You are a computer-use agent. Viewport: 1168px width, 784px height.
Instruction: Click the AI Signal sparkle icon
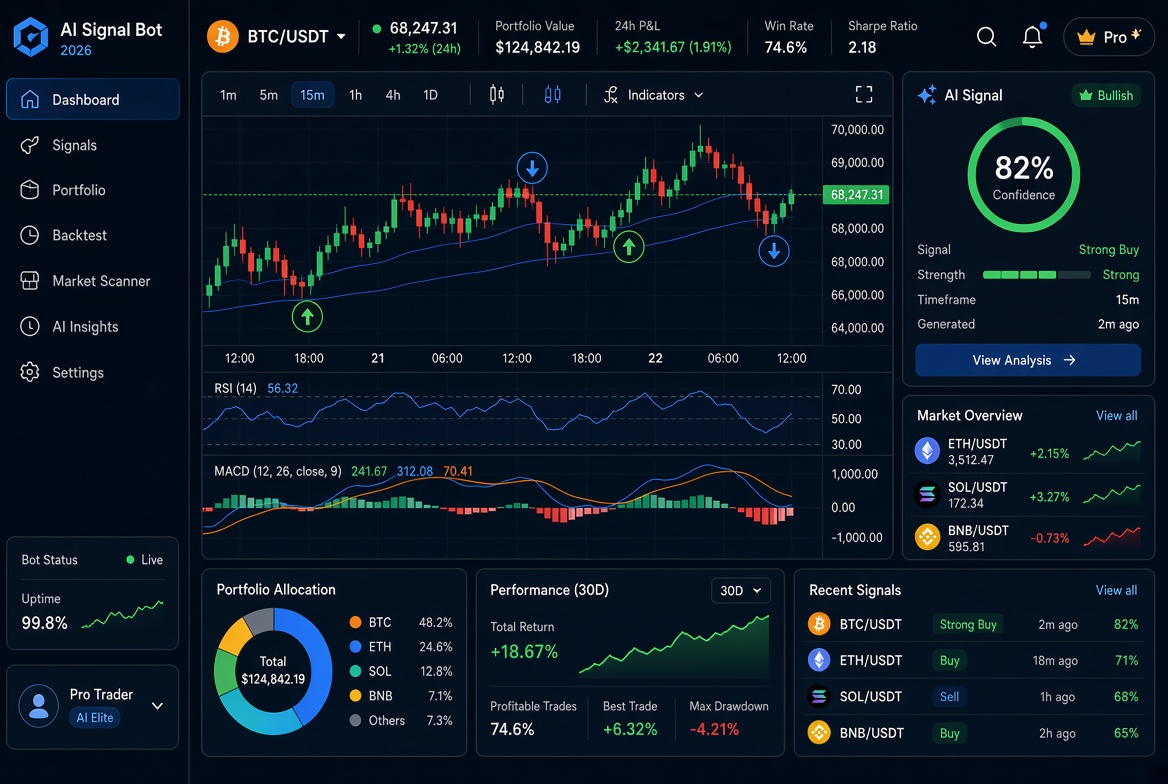click(927, 95)
